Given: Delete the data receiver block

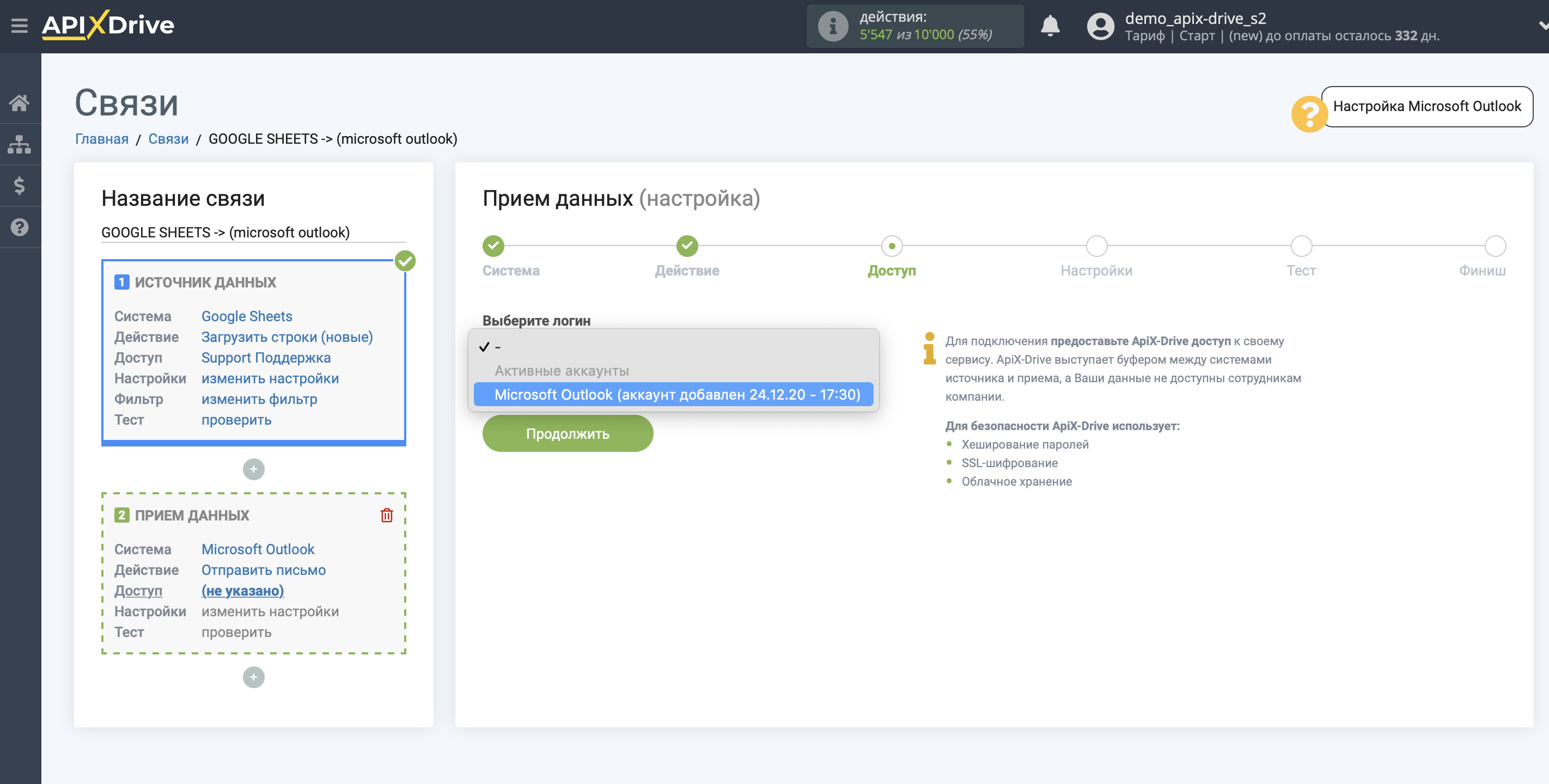Looking at the screenshot, I should tap(387, 515).
